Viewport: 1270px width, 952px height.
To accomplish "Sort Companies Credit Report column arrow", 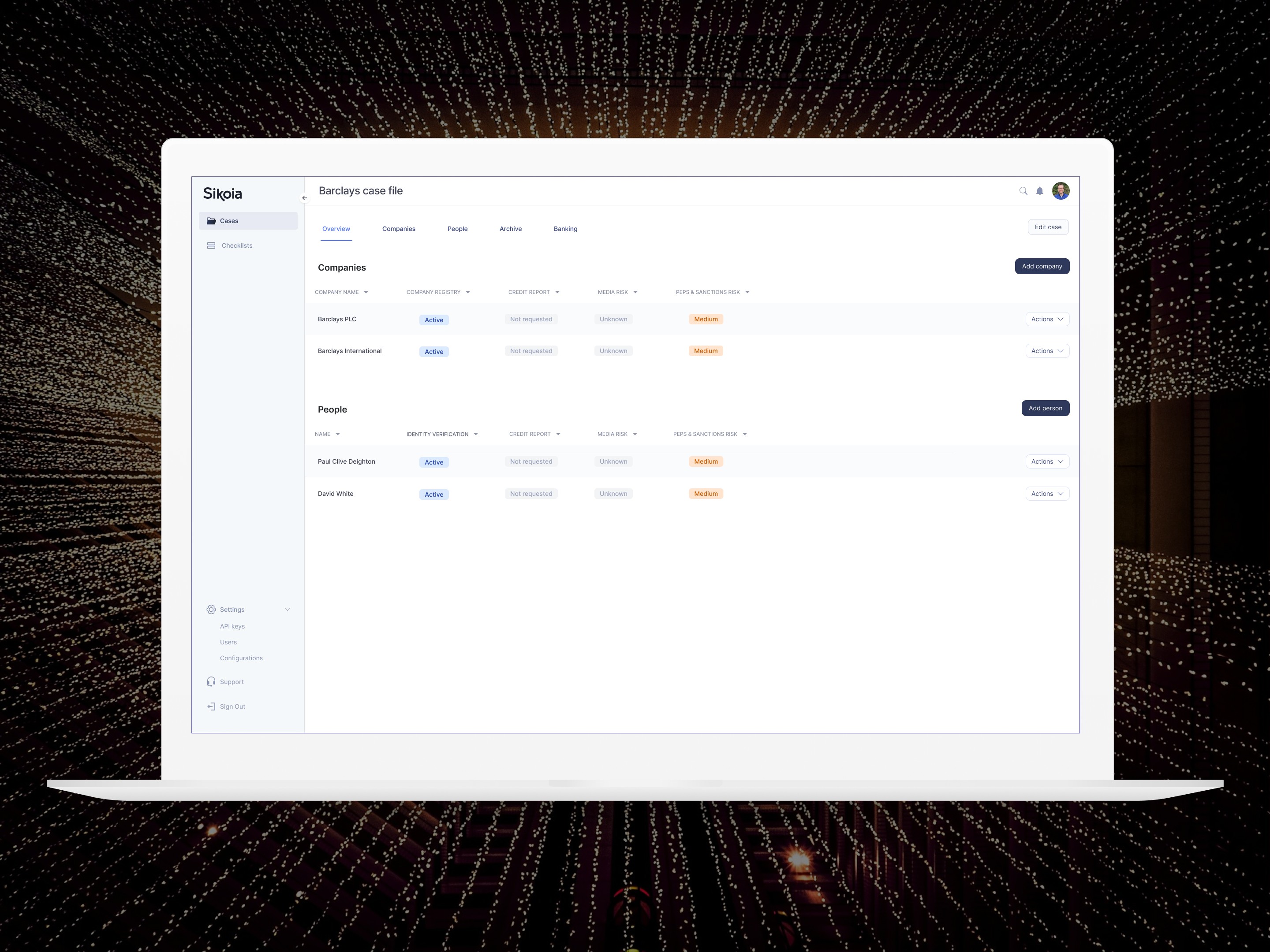I will click(557, 293).
